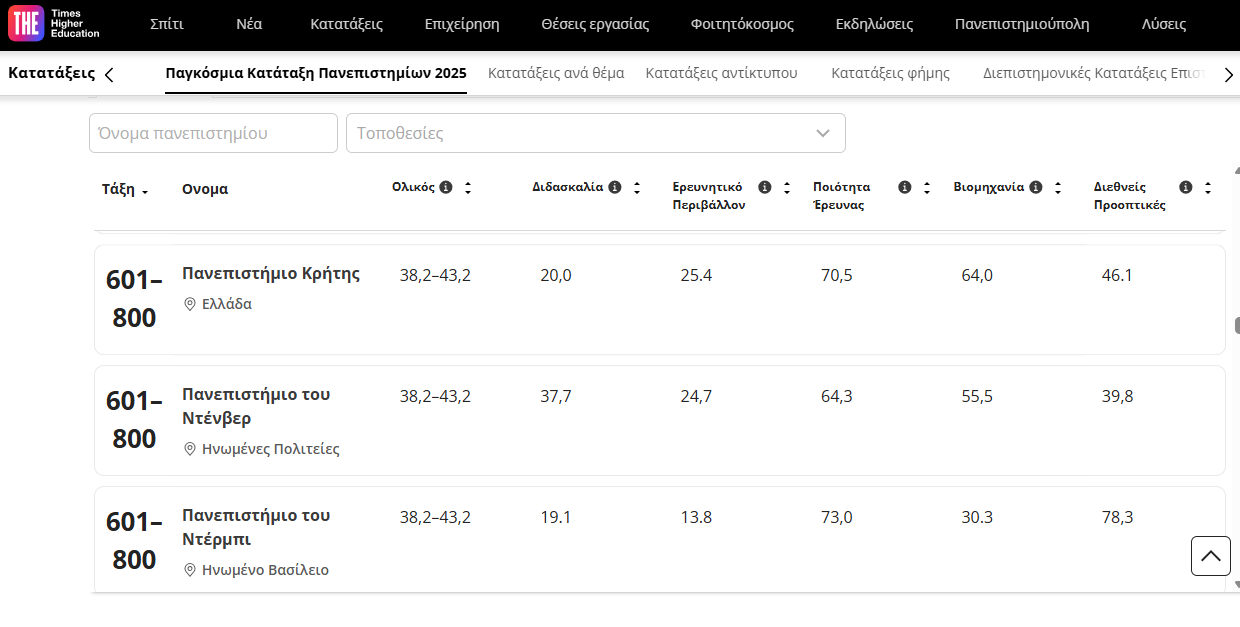Toggle sort order on Βιομηχανία column
1240x627 pixels.
pos(1058,188)
